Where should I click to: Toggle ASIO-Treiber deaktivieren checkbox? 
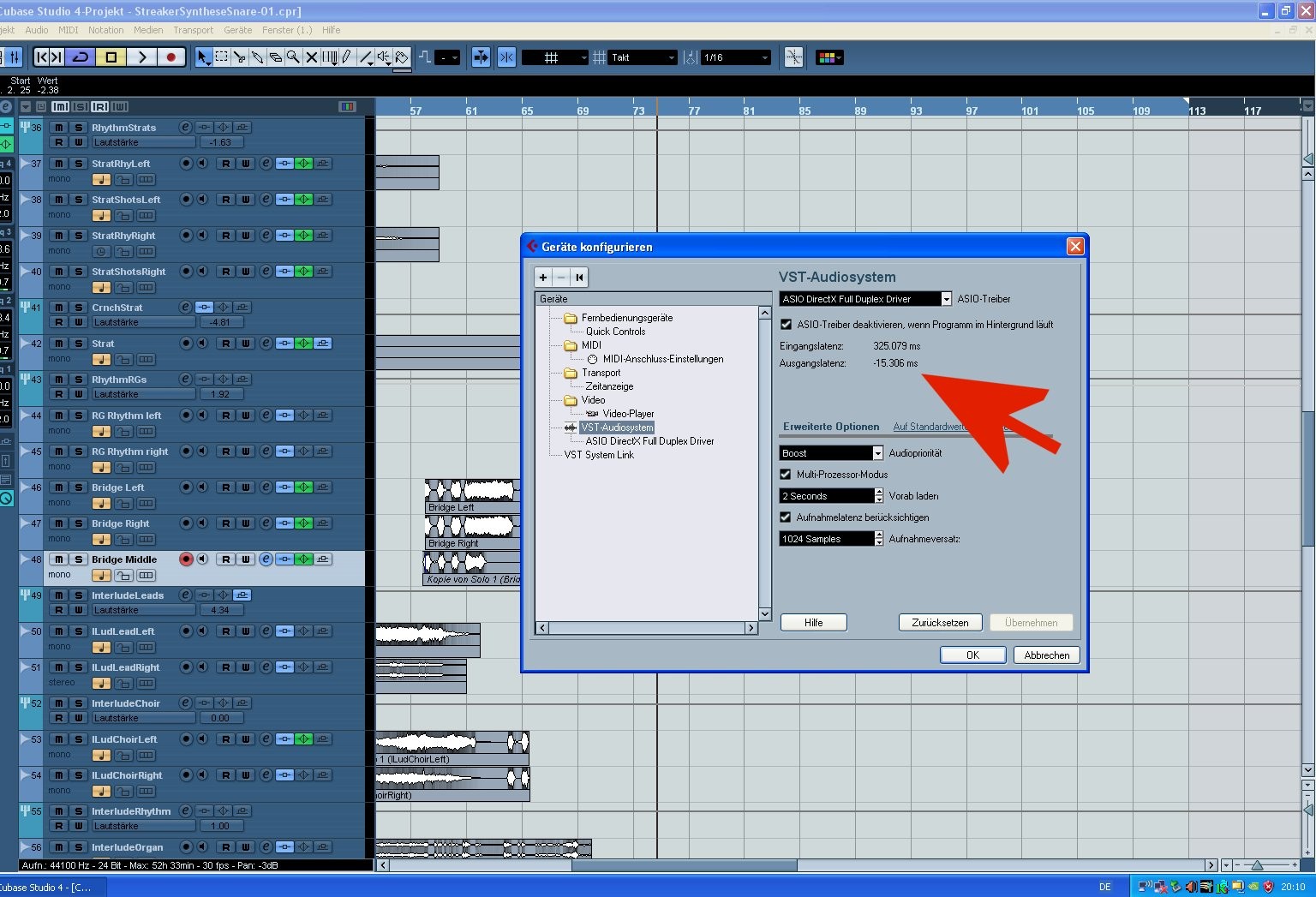(x=786, y=325)
